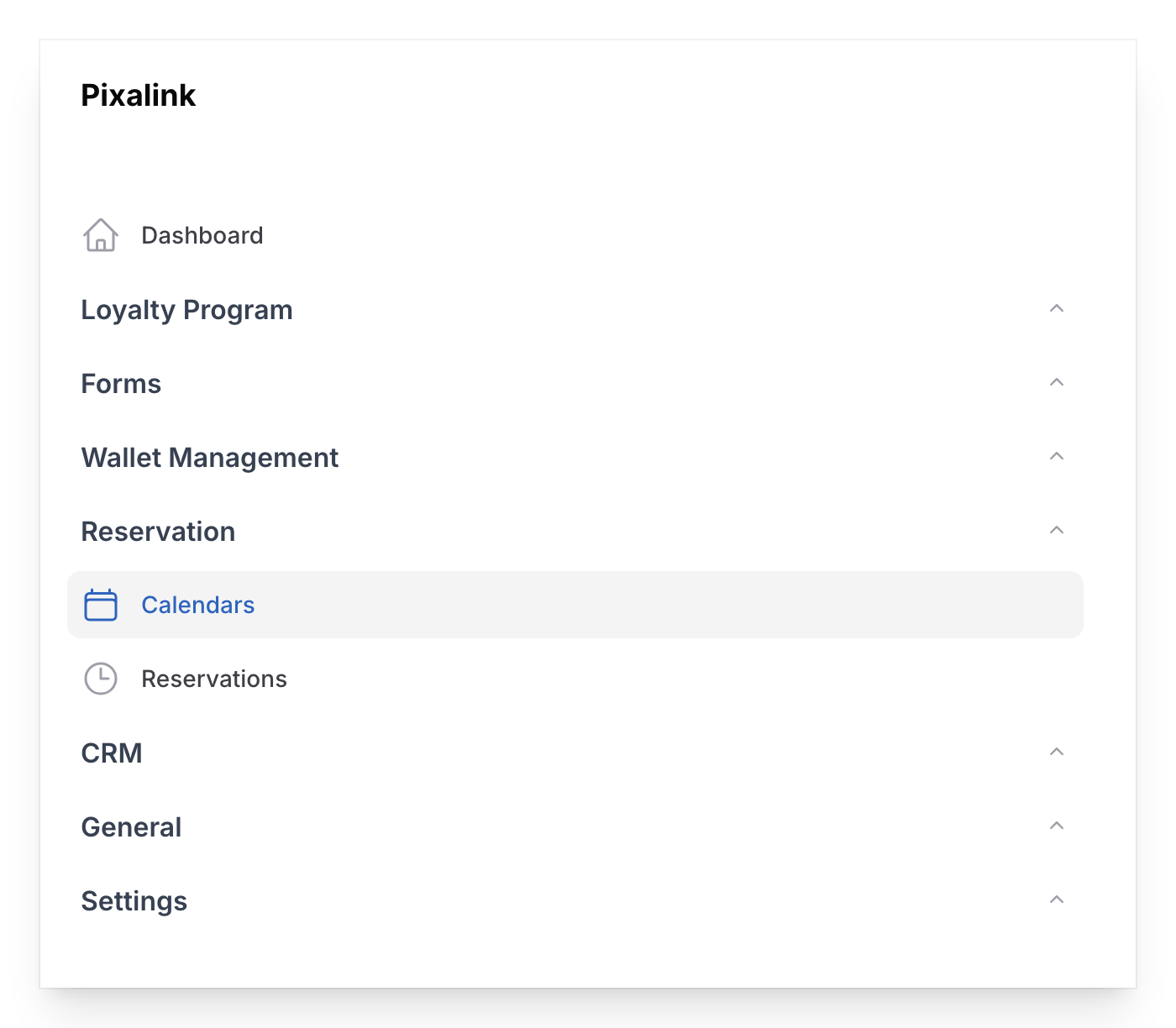This screenshot has width=1176, height=1028.
Task: Collapse the Forms section
Action: (1058, 383)
